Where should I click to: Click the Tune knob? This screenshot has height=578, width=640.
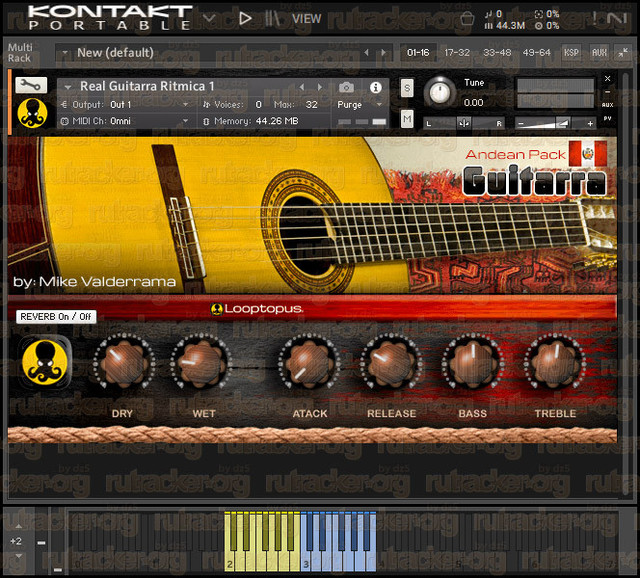440,92
